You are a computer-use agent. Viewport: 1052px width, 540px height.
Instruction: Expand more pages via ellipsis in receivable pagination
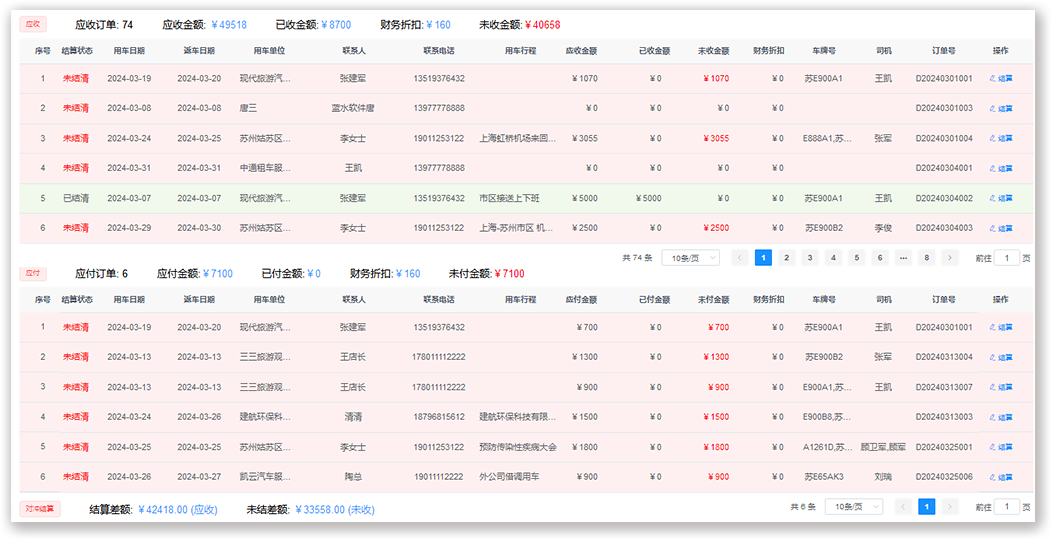click(903, 258)
